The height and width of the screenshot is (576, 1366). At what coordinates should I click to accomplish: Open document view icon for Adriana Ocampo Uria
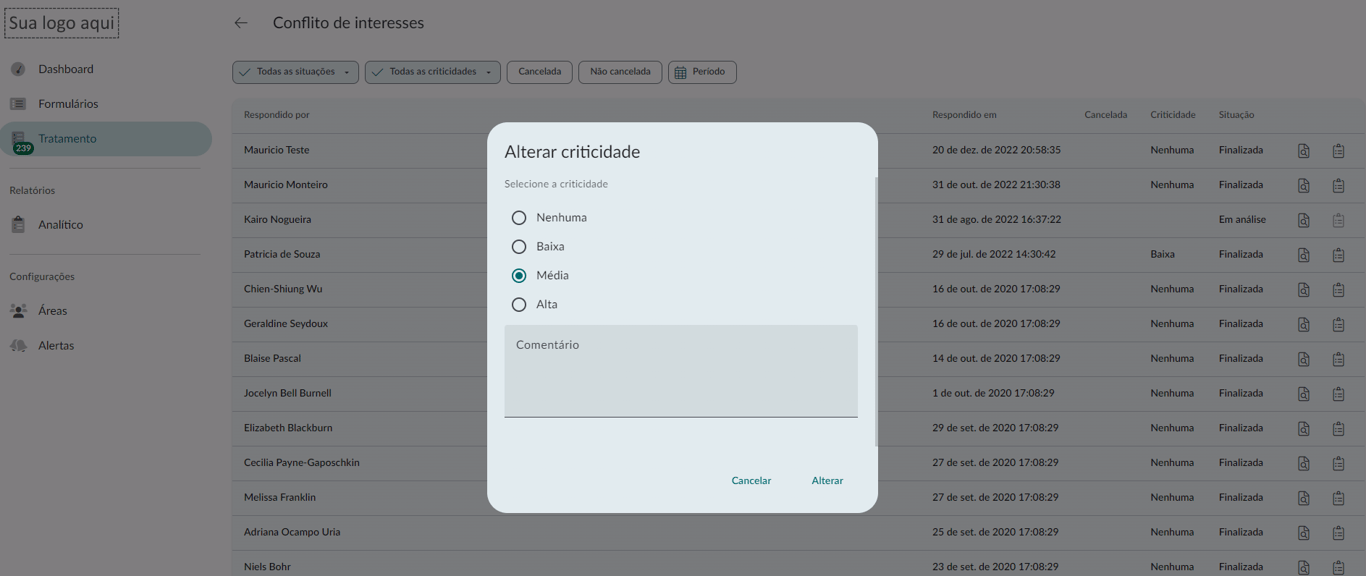click(1304, 533)
